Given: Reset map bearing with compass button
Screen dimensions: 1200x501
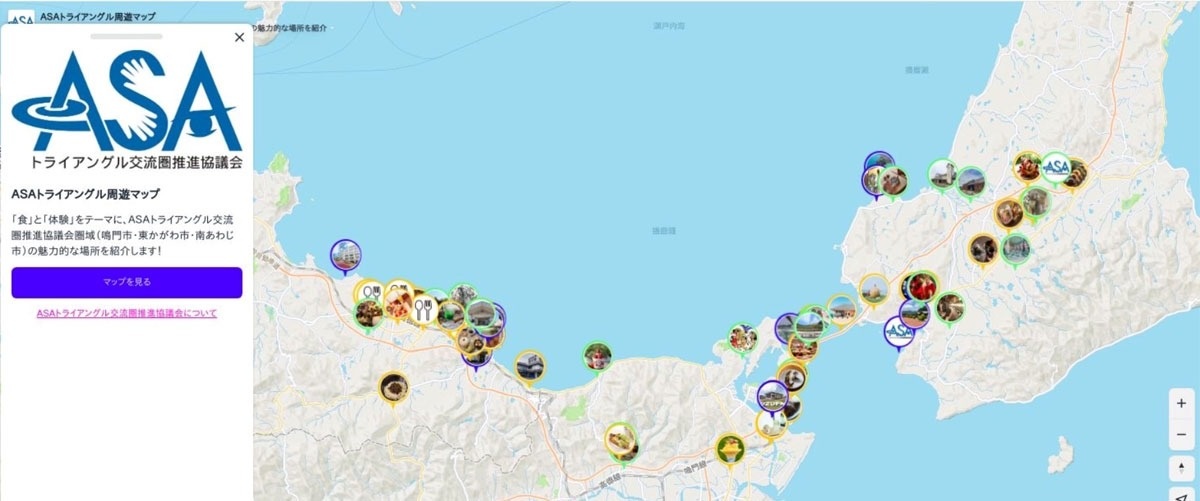Looking at the screenshot, I should (x=1181, y=468).
